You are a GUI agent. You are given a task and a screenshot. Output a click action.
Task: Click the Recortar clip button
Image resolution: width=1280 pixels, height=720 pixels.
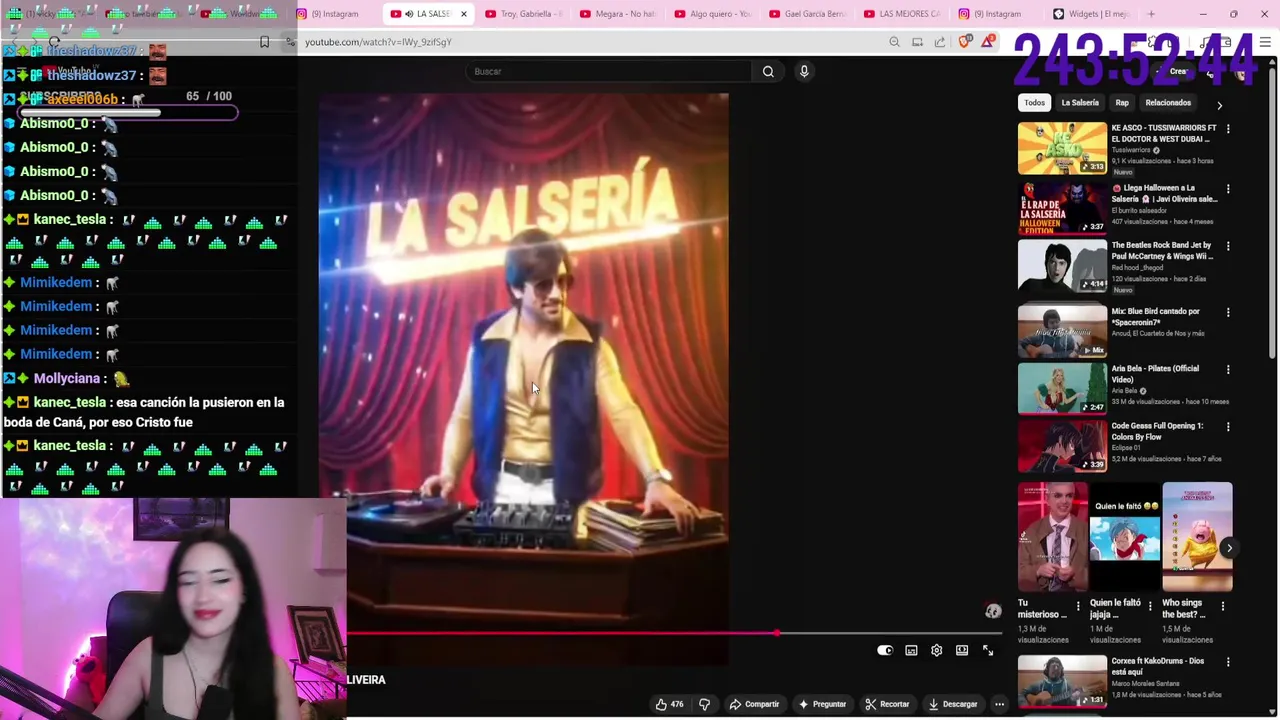click(x=887, y=704)
